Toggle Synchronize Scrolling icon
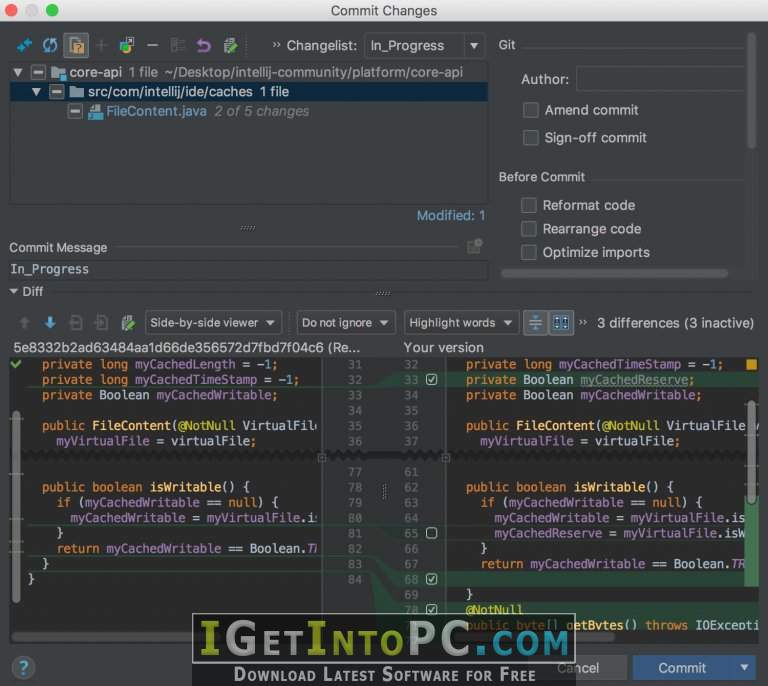 561,323
